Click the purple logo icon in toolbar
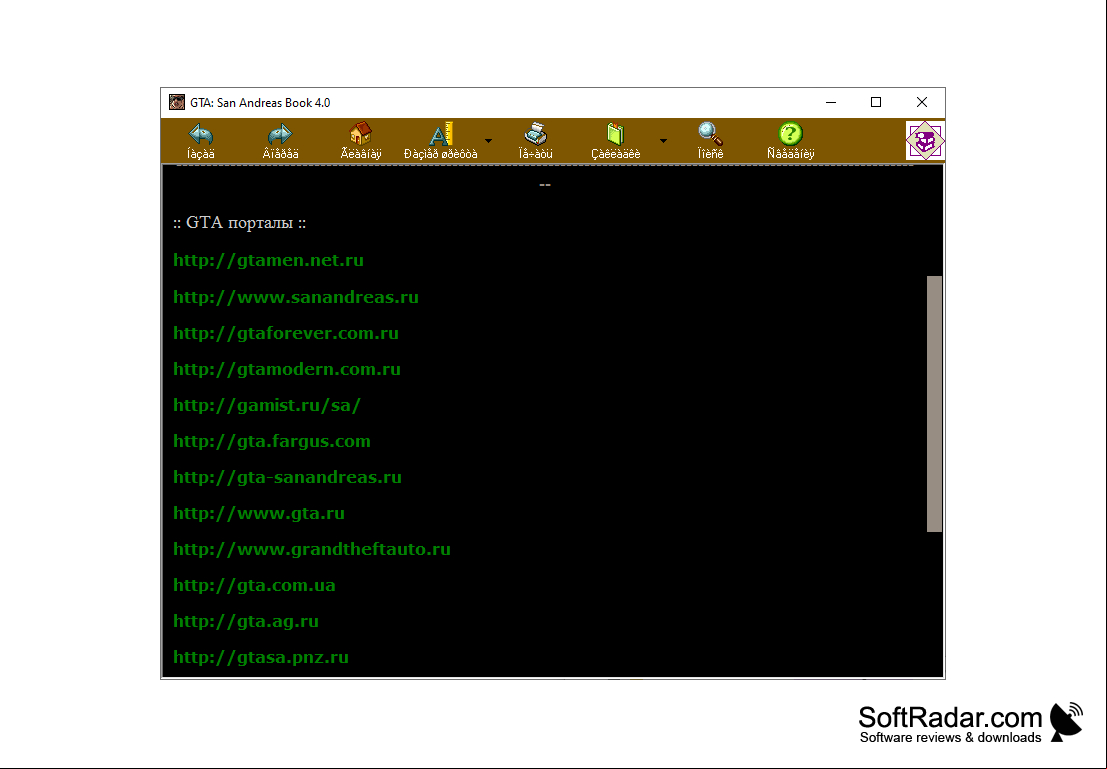This screenshot has width=1107, height=769. click(925, 141)
